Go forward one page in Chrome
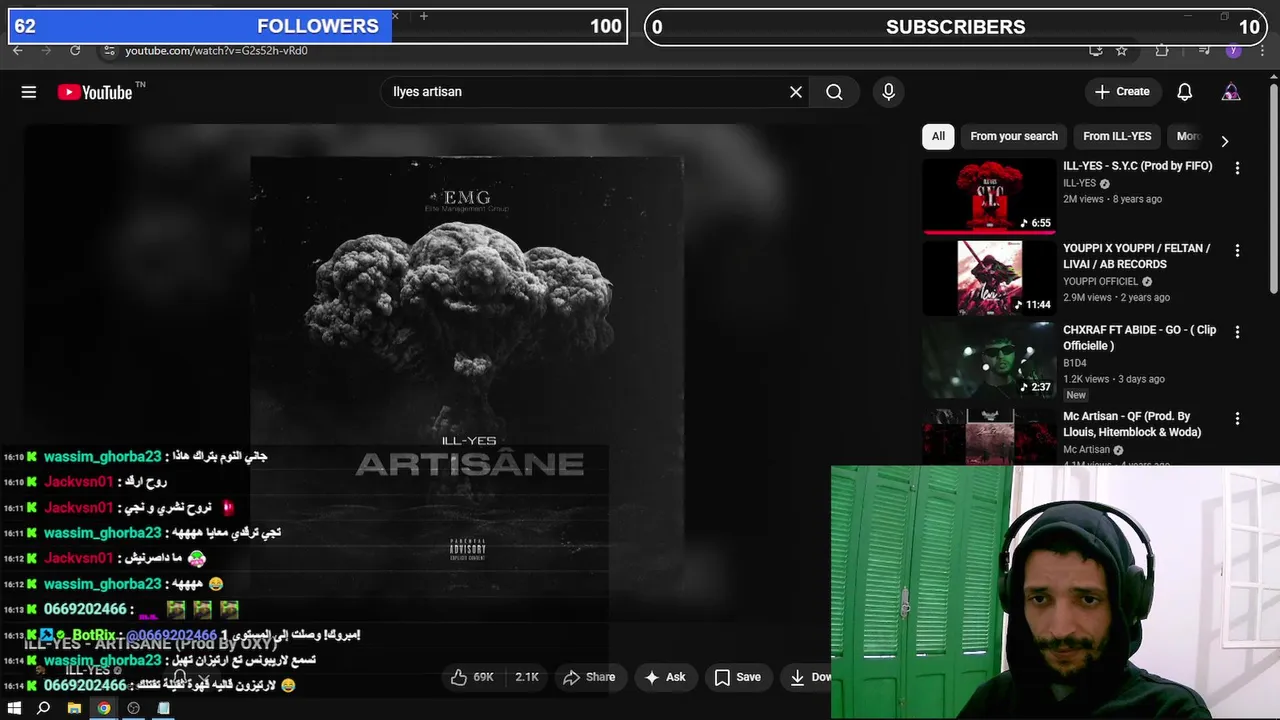 [x=46, y=50]
